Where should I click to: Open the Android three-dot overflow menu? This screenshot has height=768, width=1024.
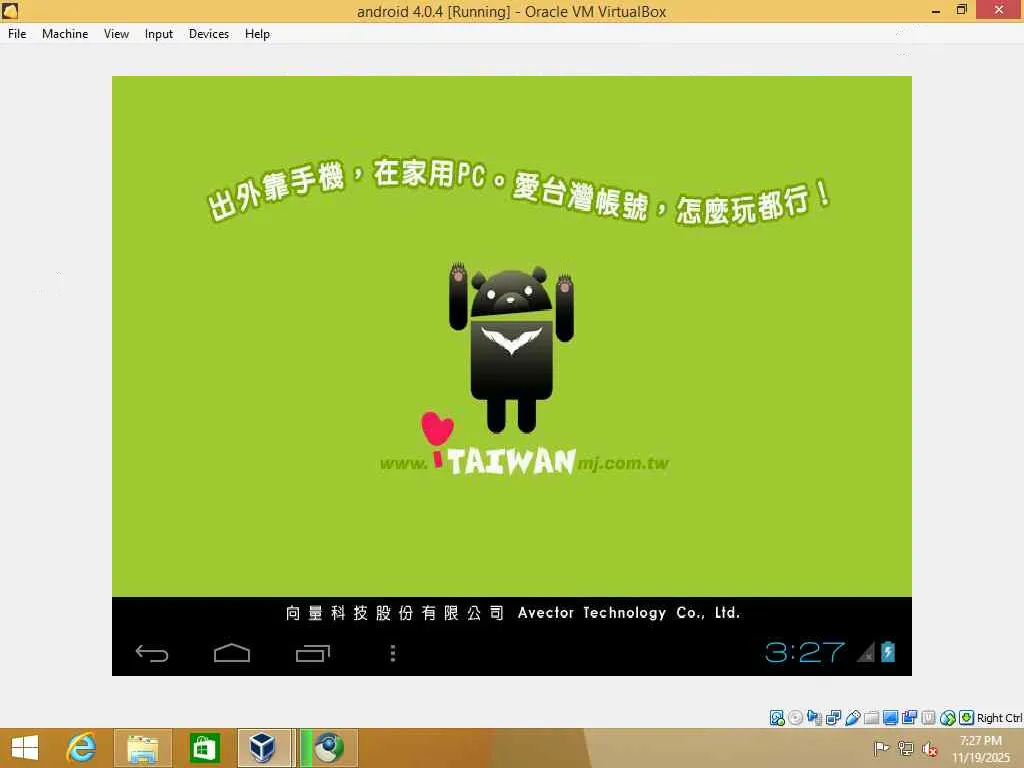coord(392,653)
